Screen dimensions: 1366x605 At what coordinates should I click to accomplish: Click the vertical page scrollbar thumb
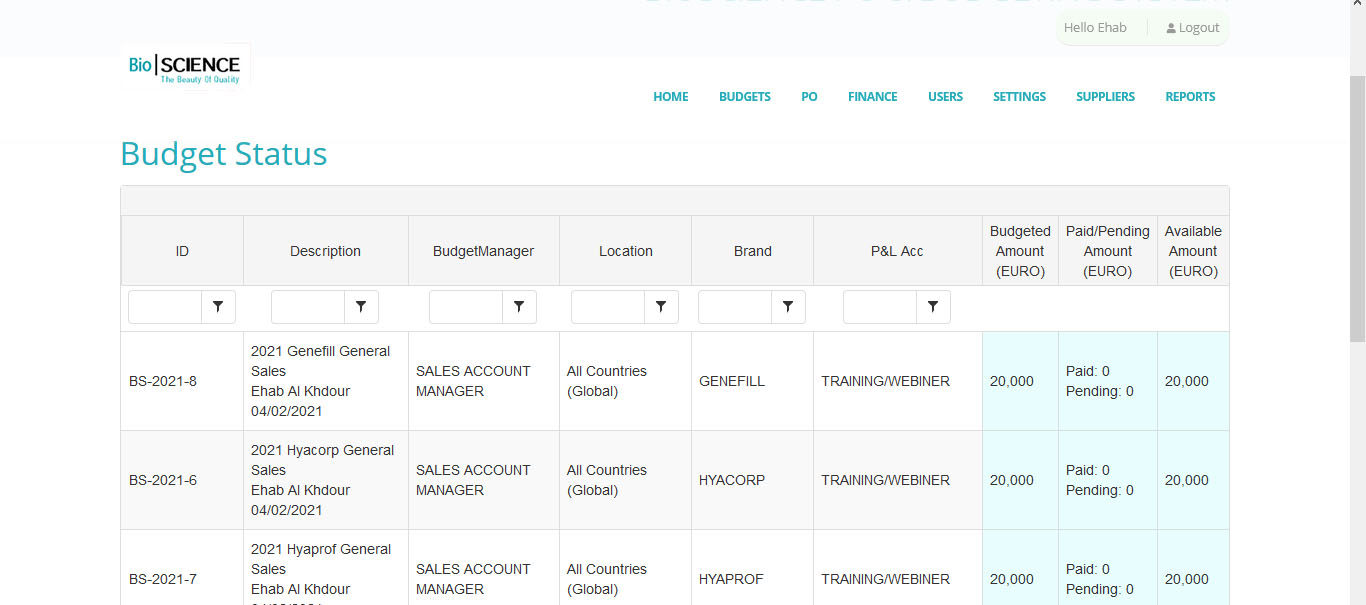coord(1357,208)
